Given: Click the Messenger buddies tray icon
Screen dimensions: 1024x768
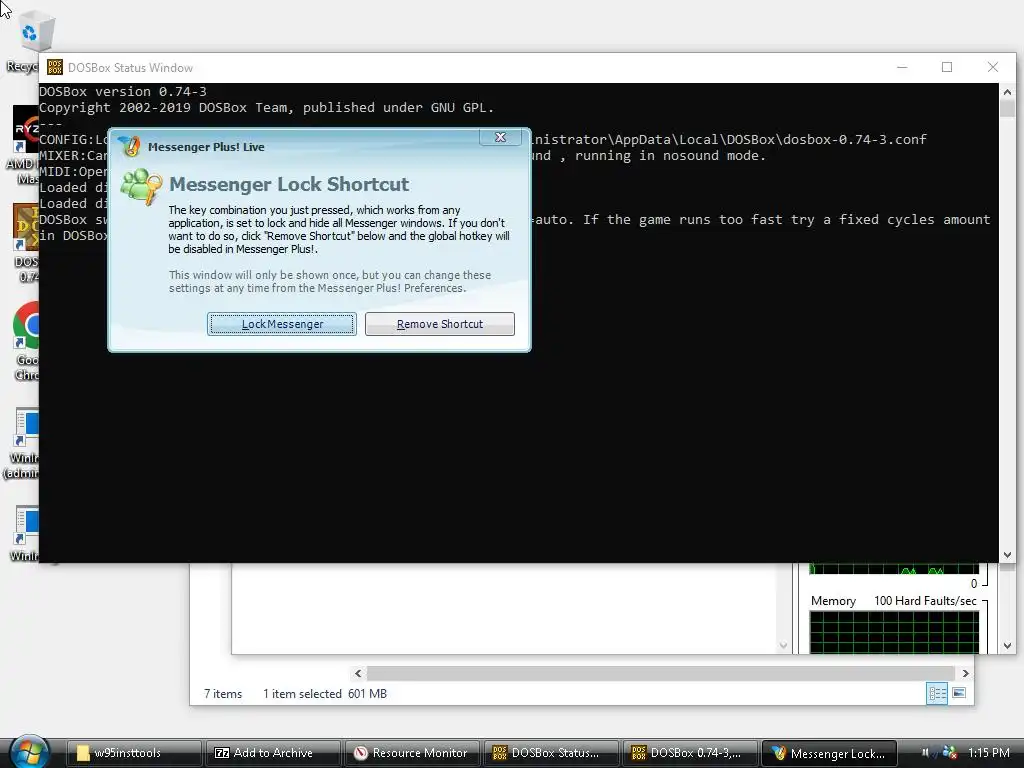Looking at the screenshot, I should pyautogui.click(x=949, y=752).
